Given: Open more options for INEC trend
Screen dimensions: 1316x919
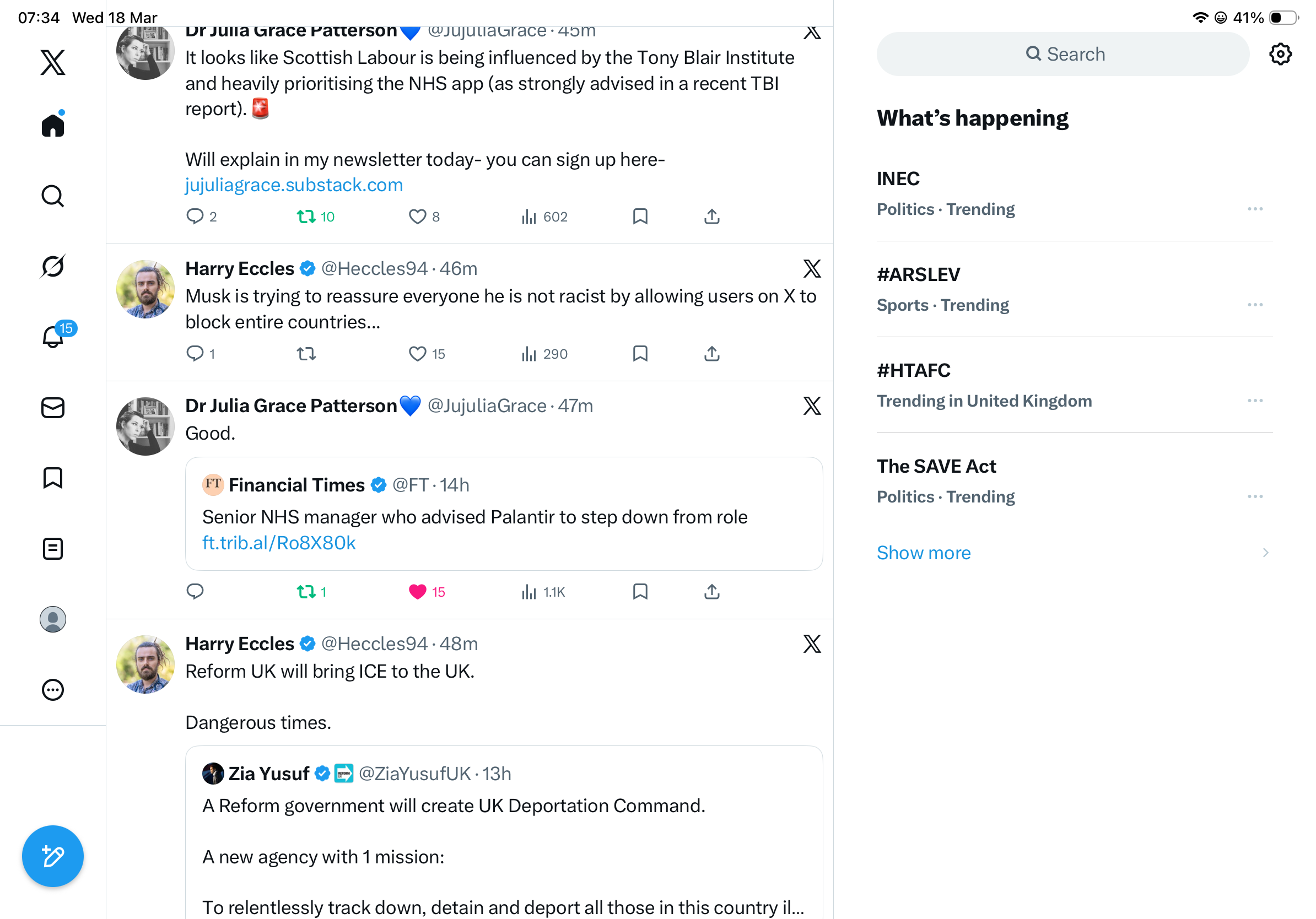Looking at the screenshot, I should pos(1255,209).
